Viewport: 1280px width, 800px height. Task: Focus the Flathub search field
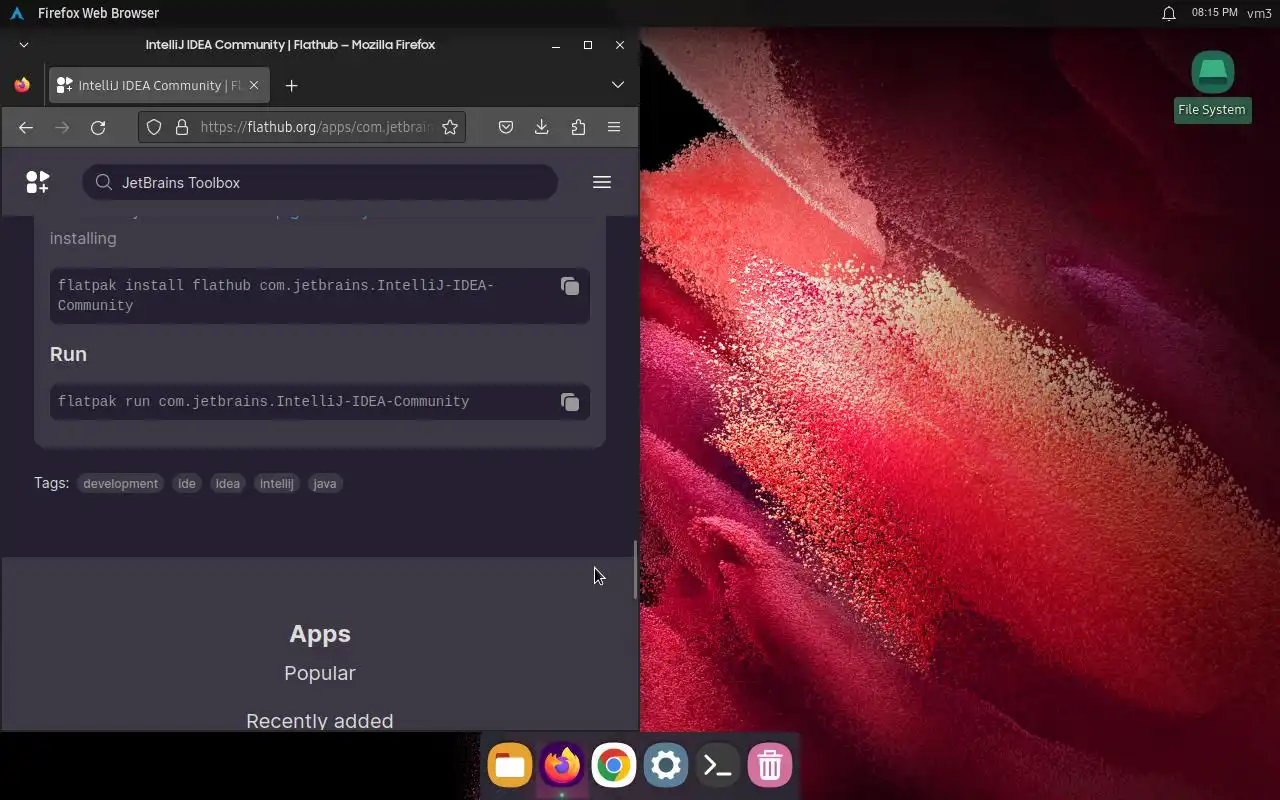320,182
